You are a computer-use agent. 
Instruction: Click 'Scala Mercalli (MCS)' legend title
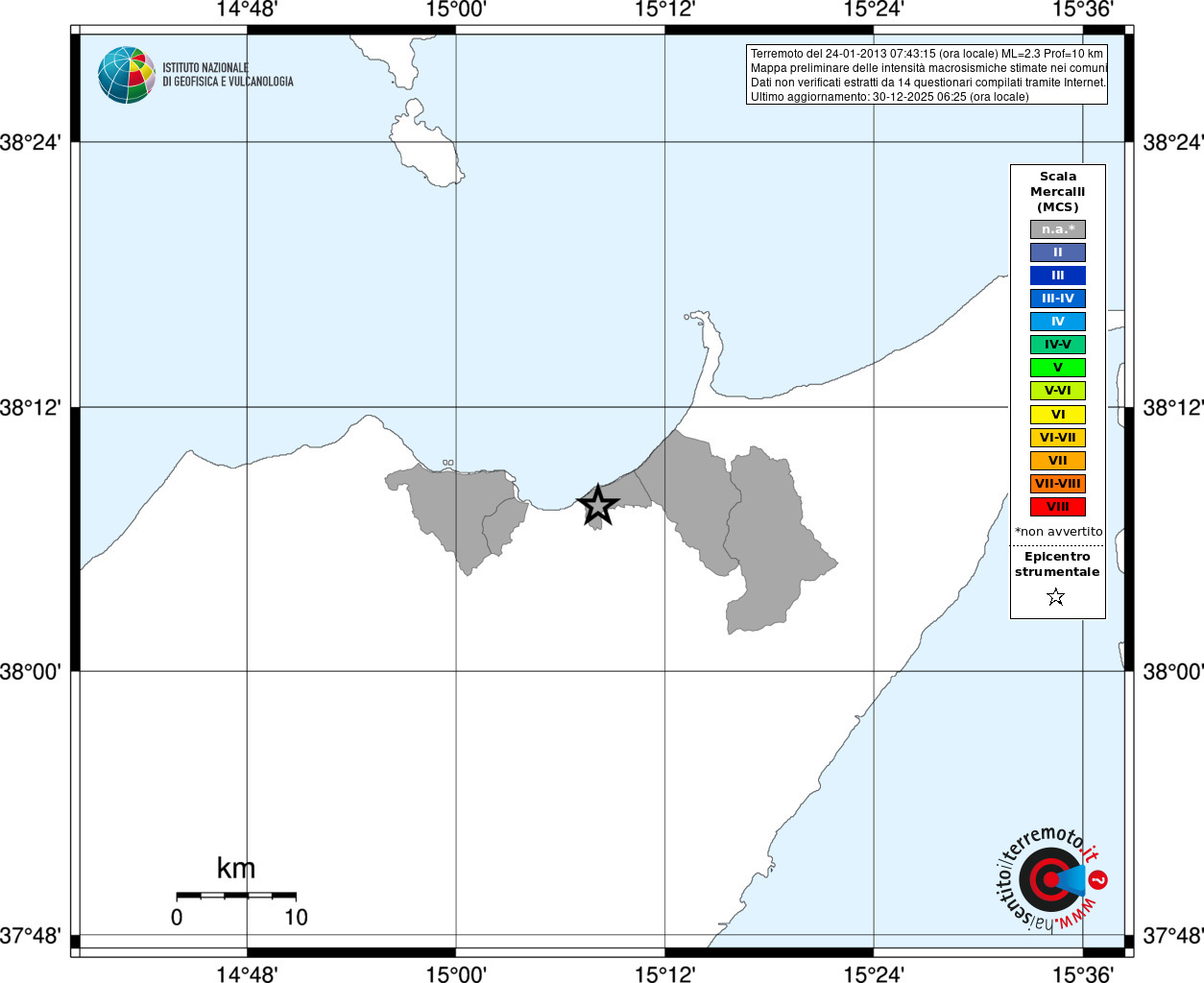[1058, 192]
